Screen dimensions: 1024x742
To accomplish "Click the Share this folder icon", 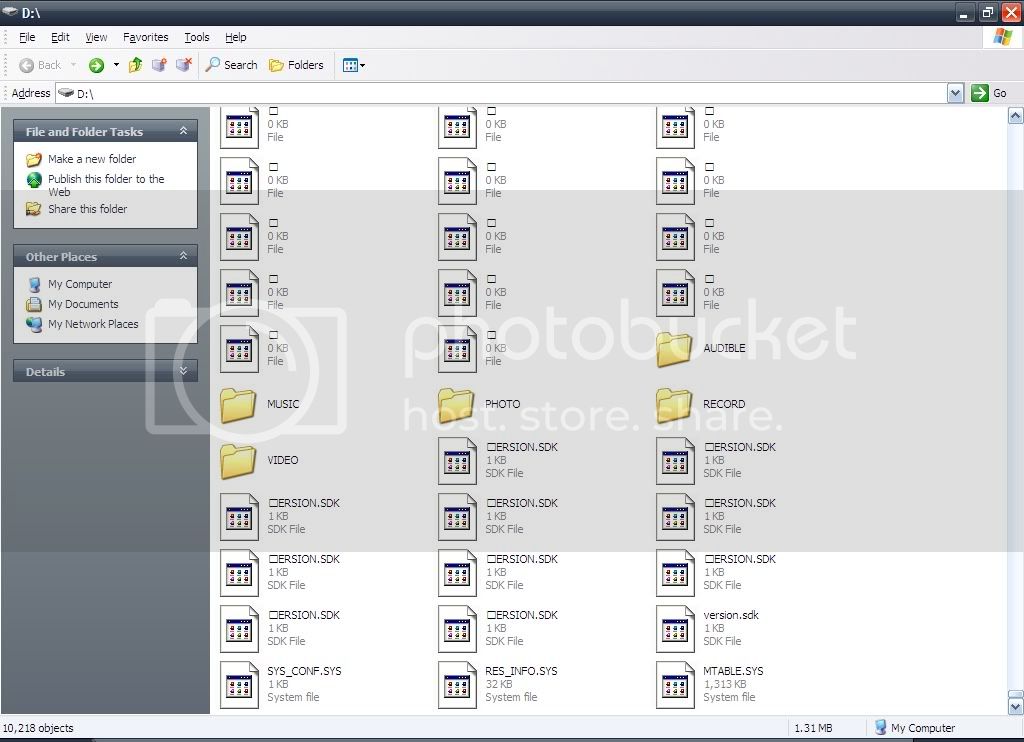I will (x=33, y=209).
